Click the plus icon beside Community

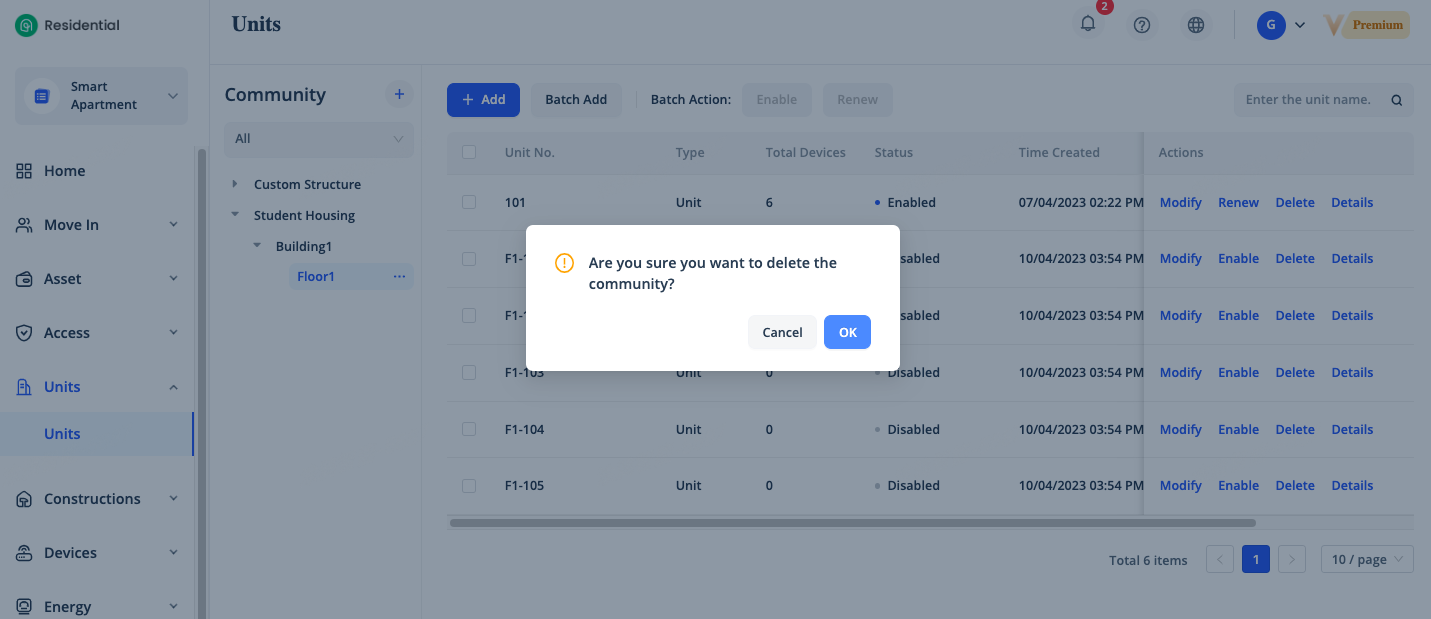point(399,94)
